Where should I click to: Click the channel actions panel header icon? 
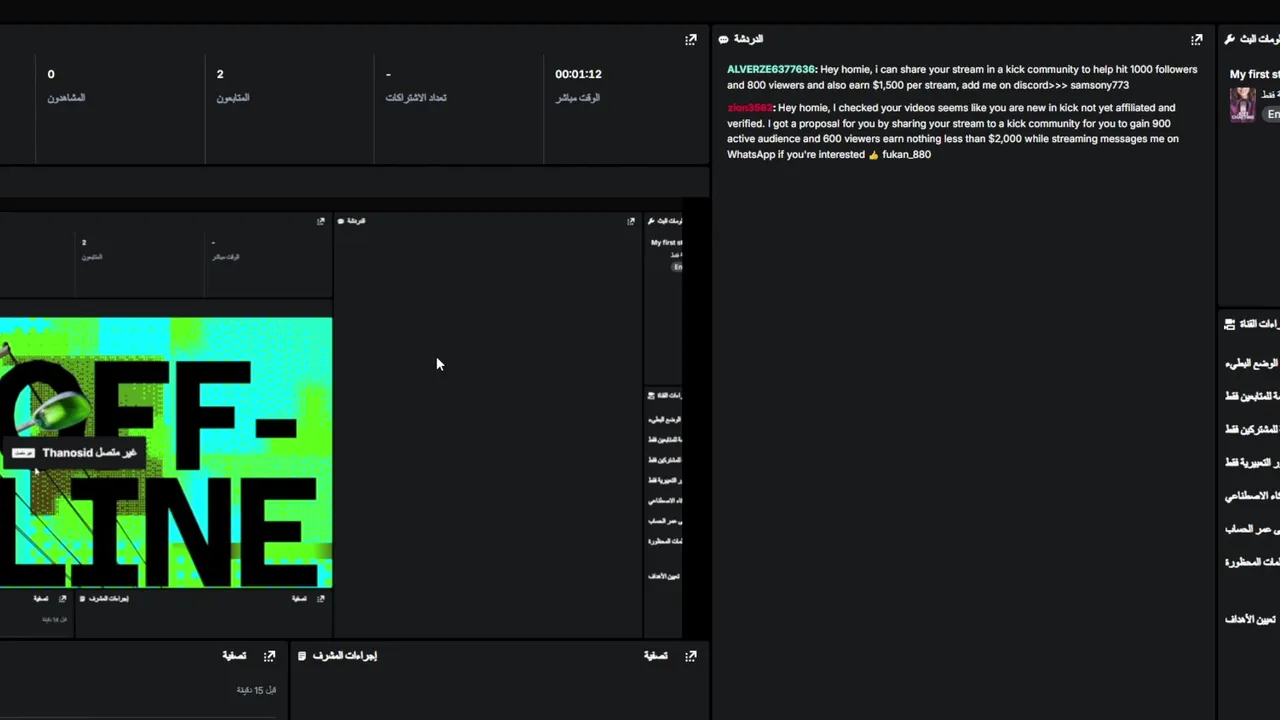point(1229,324)
